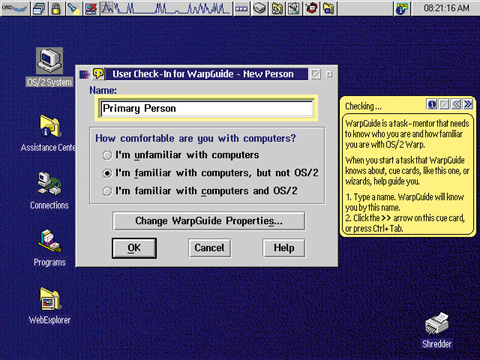Open the OS/2 Warp menu in WarpCenter
Image resolution: width=480 pixels, height=360 pixels.
tap(15, 8)
